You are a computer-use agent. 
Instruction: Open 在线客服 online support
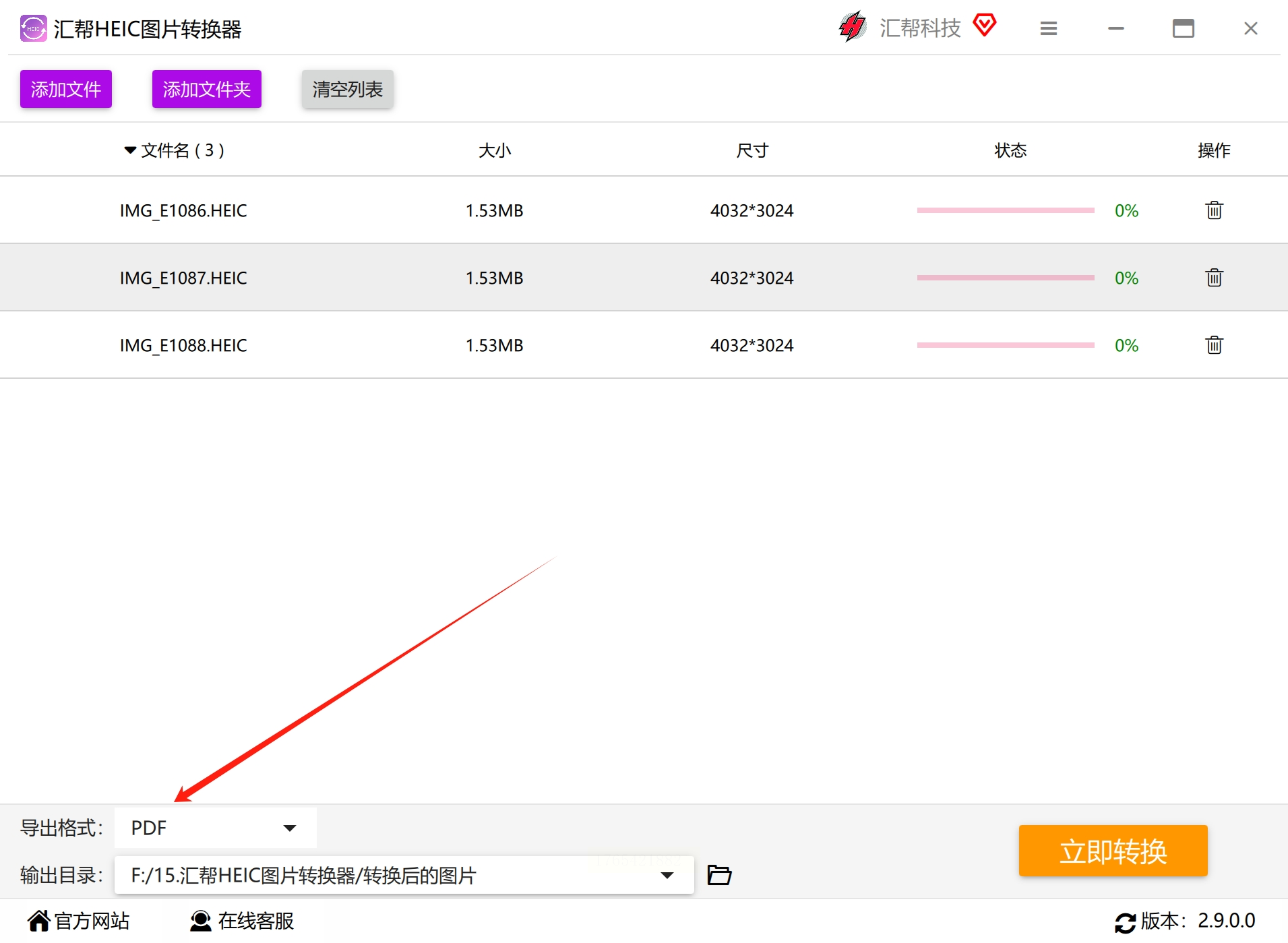[x=242, y=921]
